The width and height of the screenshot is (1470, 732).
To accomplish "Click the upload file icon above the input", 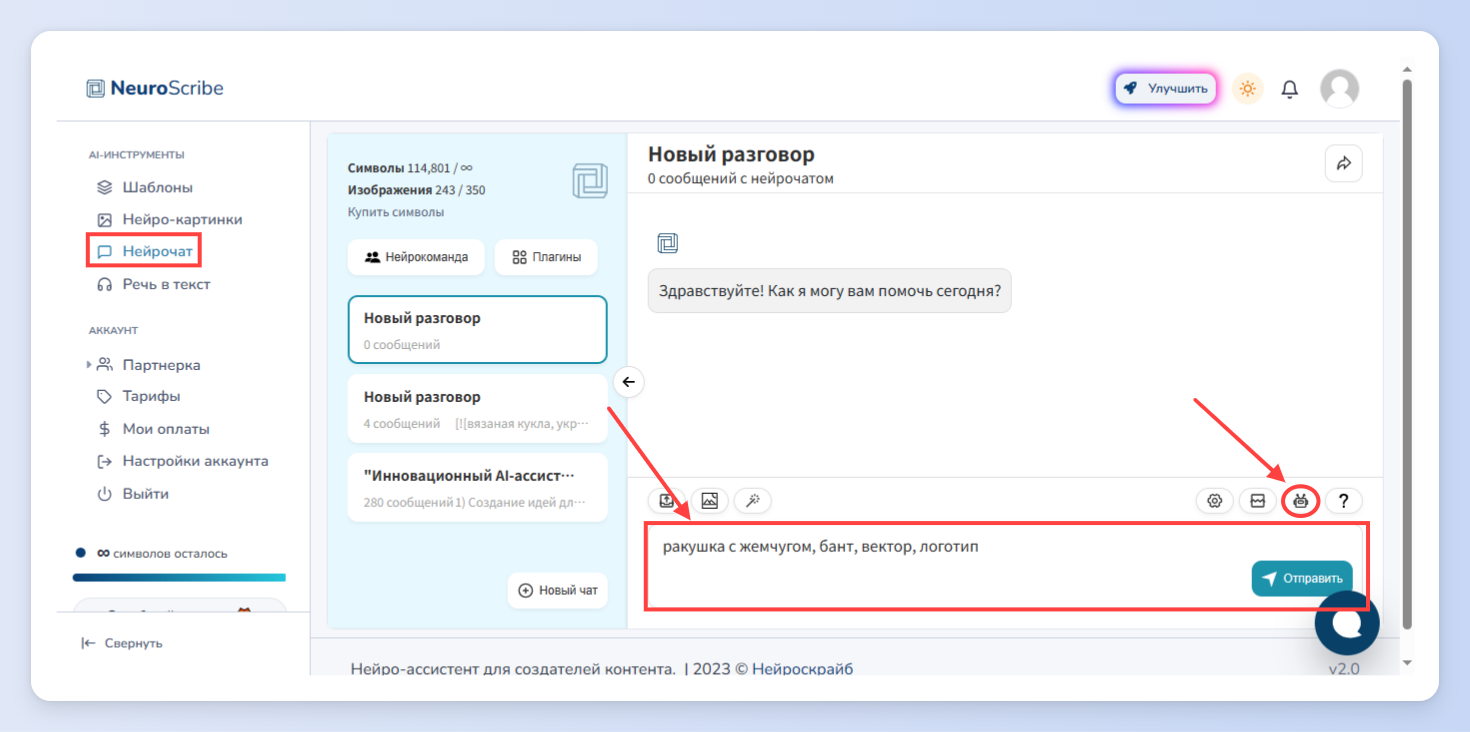I will tap(667, 501).
